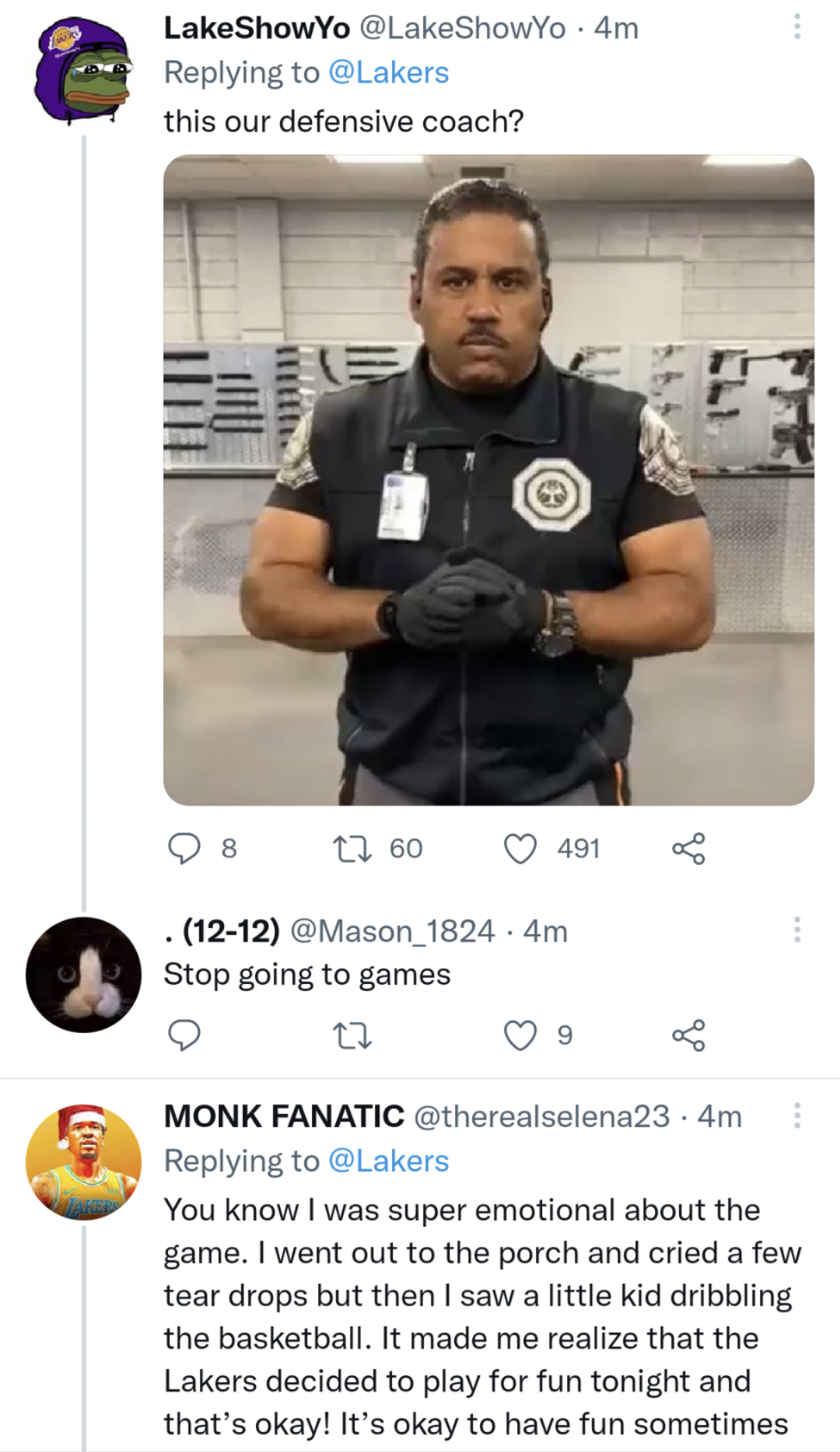Open Mason_1824's cat profile picture
The width and height of the screenshot is (840, 1452).
(x=83, y=975)
